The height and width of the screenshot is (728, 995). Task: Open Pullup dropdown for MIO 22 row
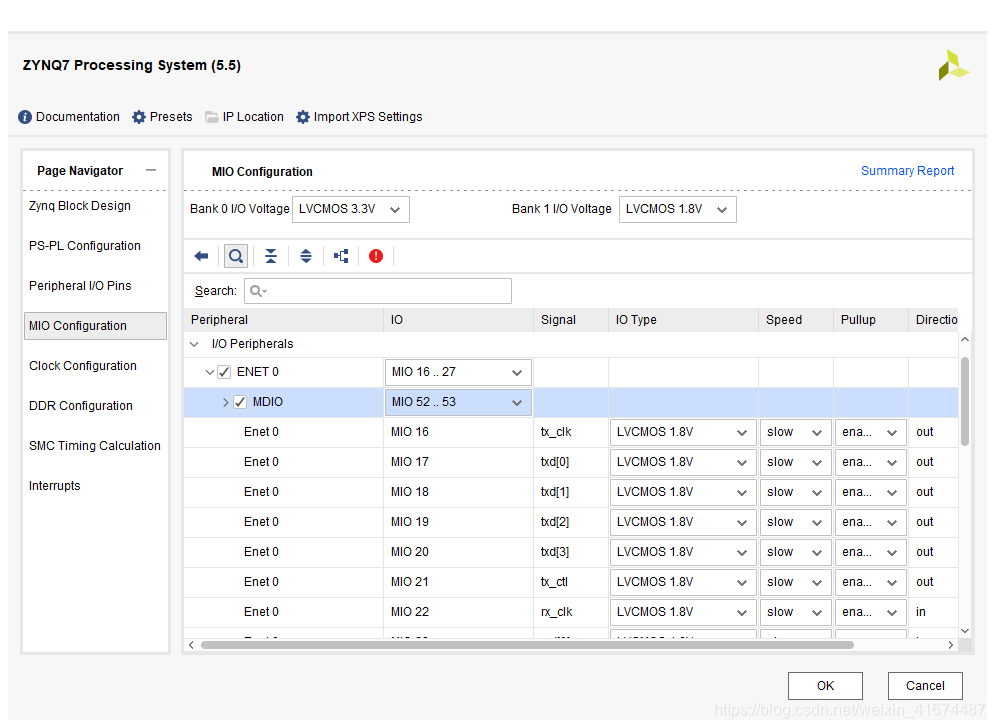[870, 612]
